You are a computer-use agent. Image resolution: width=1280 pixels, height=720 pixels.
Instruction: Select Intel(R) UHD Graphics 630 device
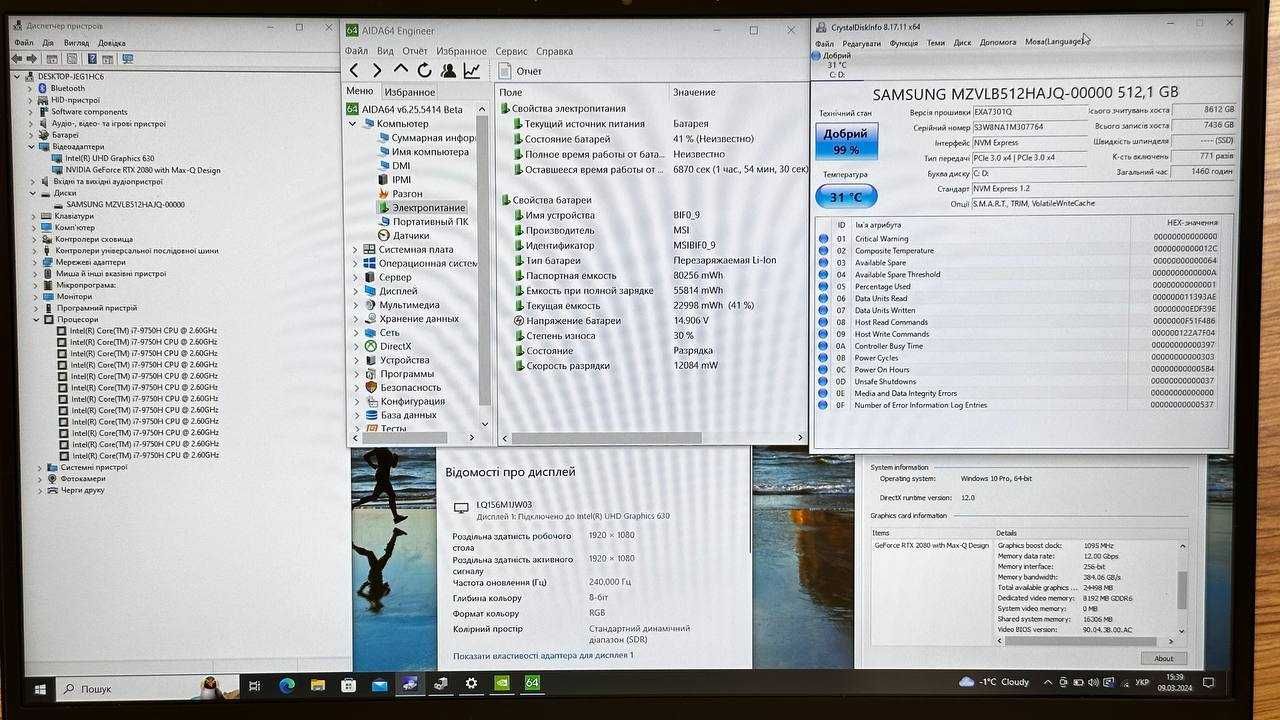pos(109,158)
